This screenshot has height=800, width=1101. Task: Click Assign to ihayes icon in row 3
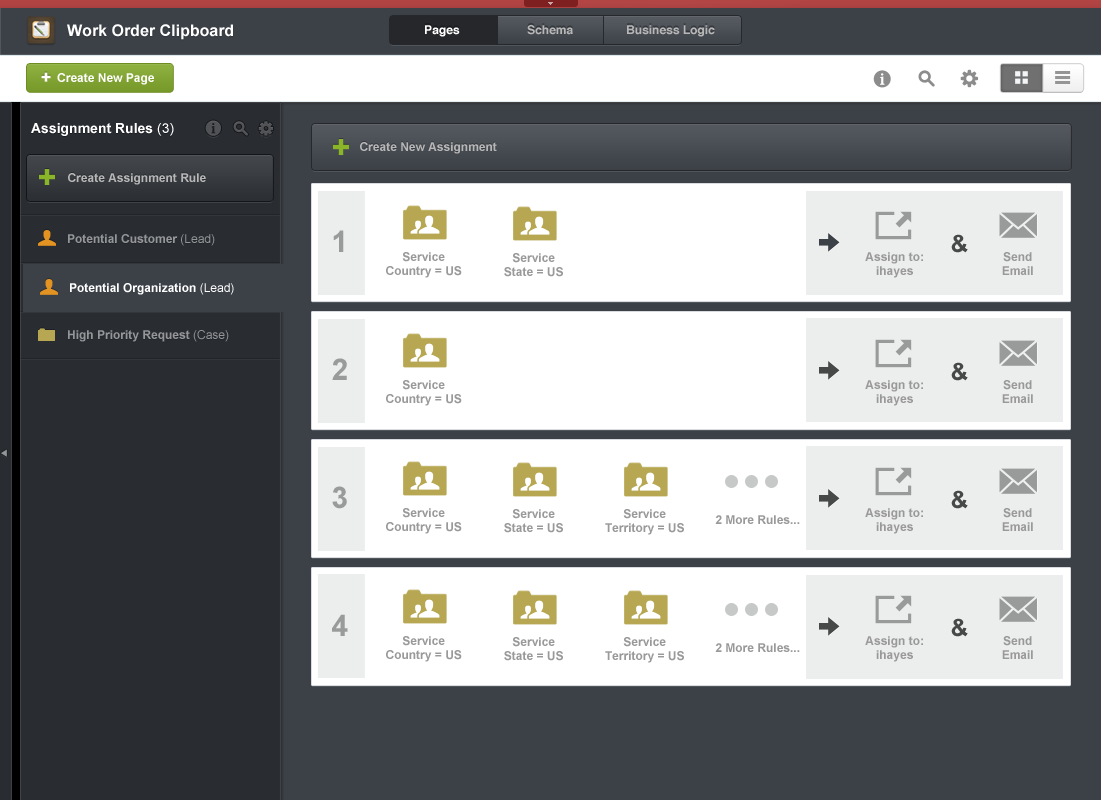(x=893, y=481)
